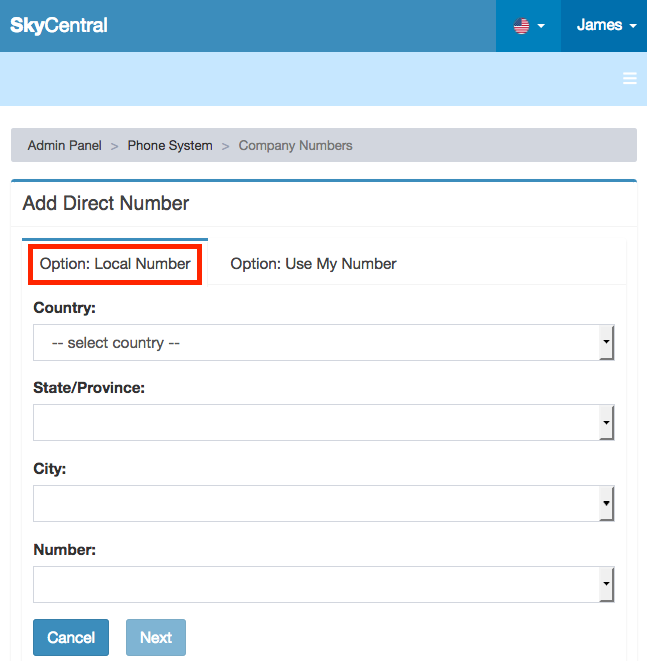This screenshot has height=661, width=647.
Task: Click Company Numbers breadcrumb
Action: pos(295,145)
